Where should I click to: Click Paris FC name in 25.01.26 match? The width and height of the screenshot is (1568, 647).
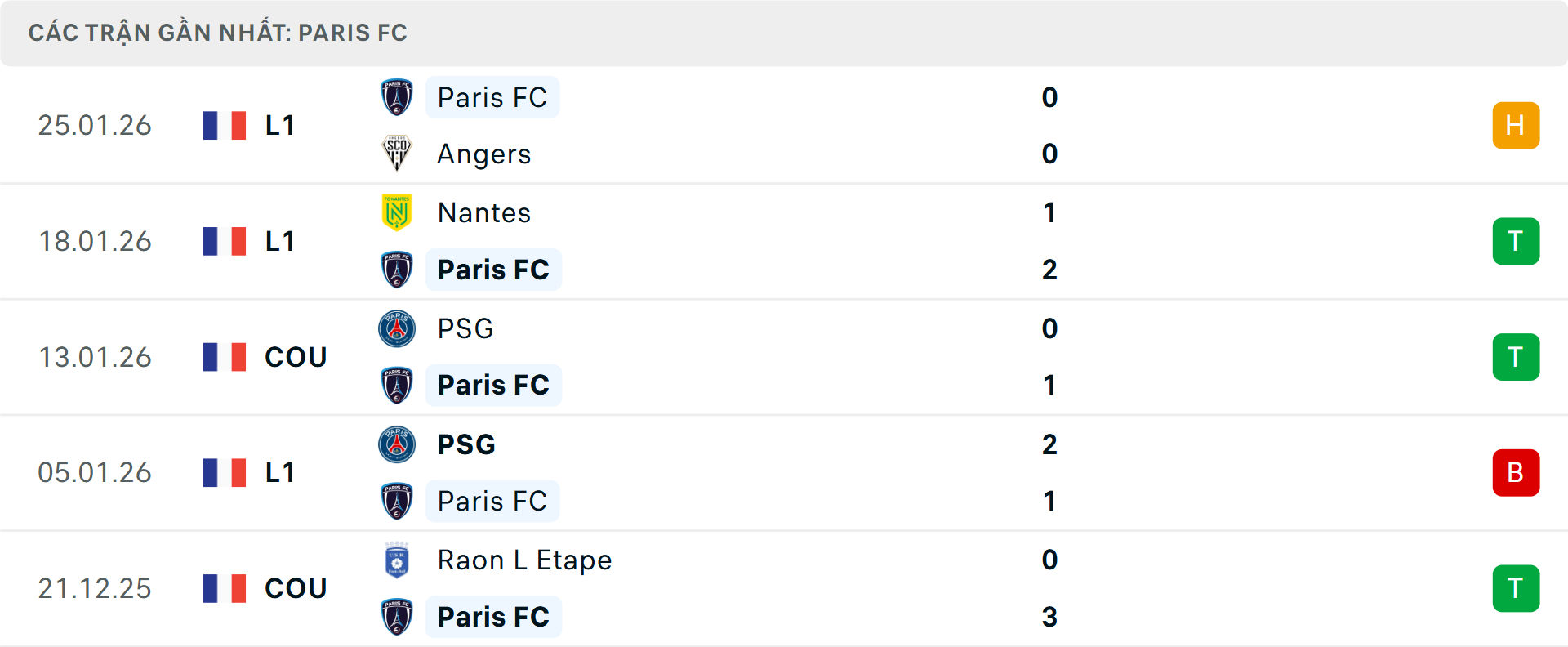point(492,97)
